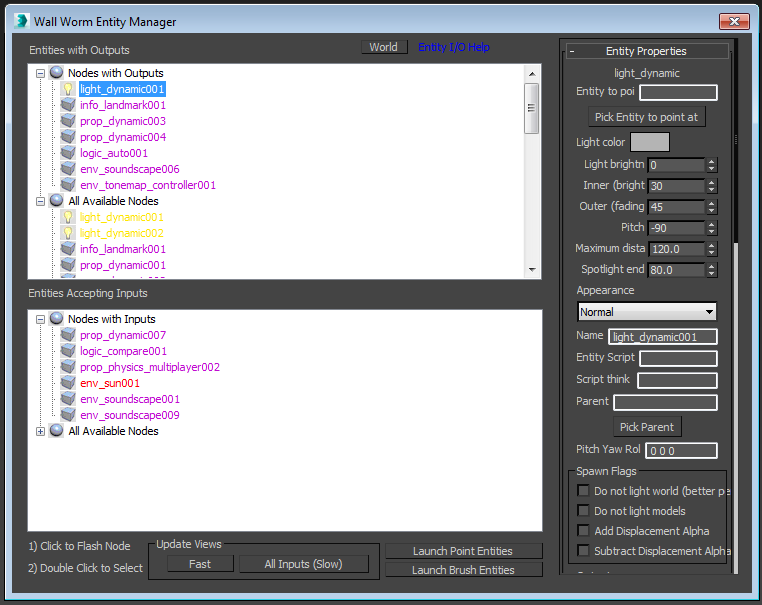Image resolution: width=762 pixels, height=605 pixels.
Task: Click the Pitch Yaw Roll field
Action: (681, 450)
